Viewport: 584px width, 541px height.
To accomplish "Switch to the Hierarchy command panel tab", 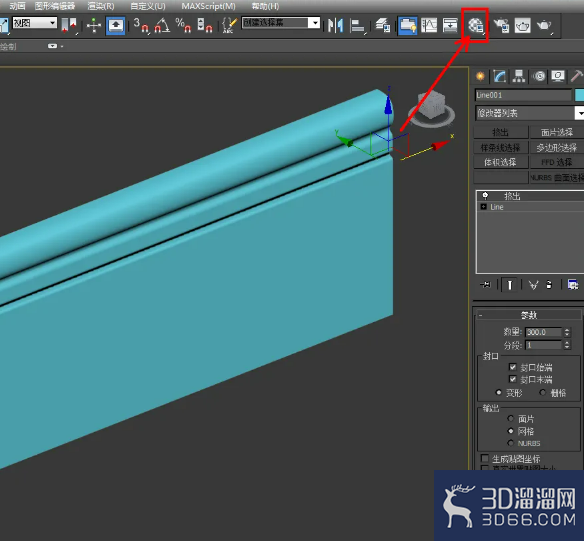I will (x=519, y=76).
